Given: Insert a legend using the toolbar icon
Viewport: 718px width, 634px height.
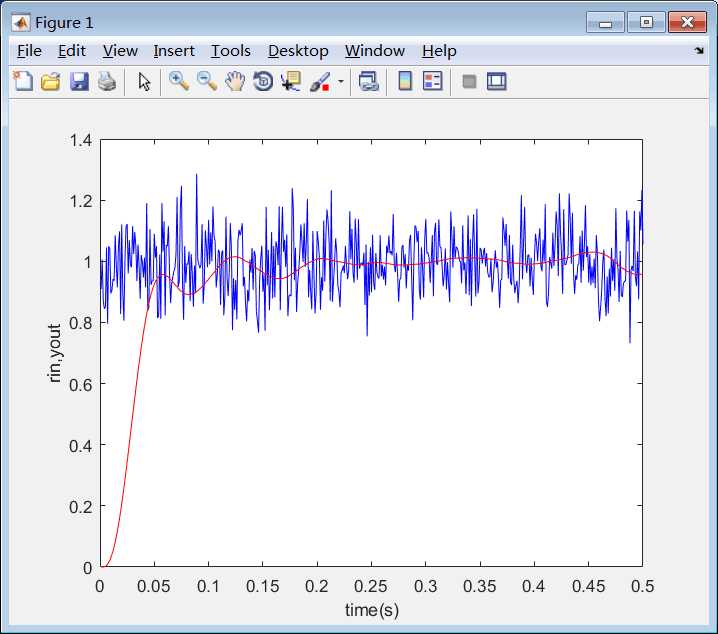Looking at the screenshot, I should click(433, 81).
